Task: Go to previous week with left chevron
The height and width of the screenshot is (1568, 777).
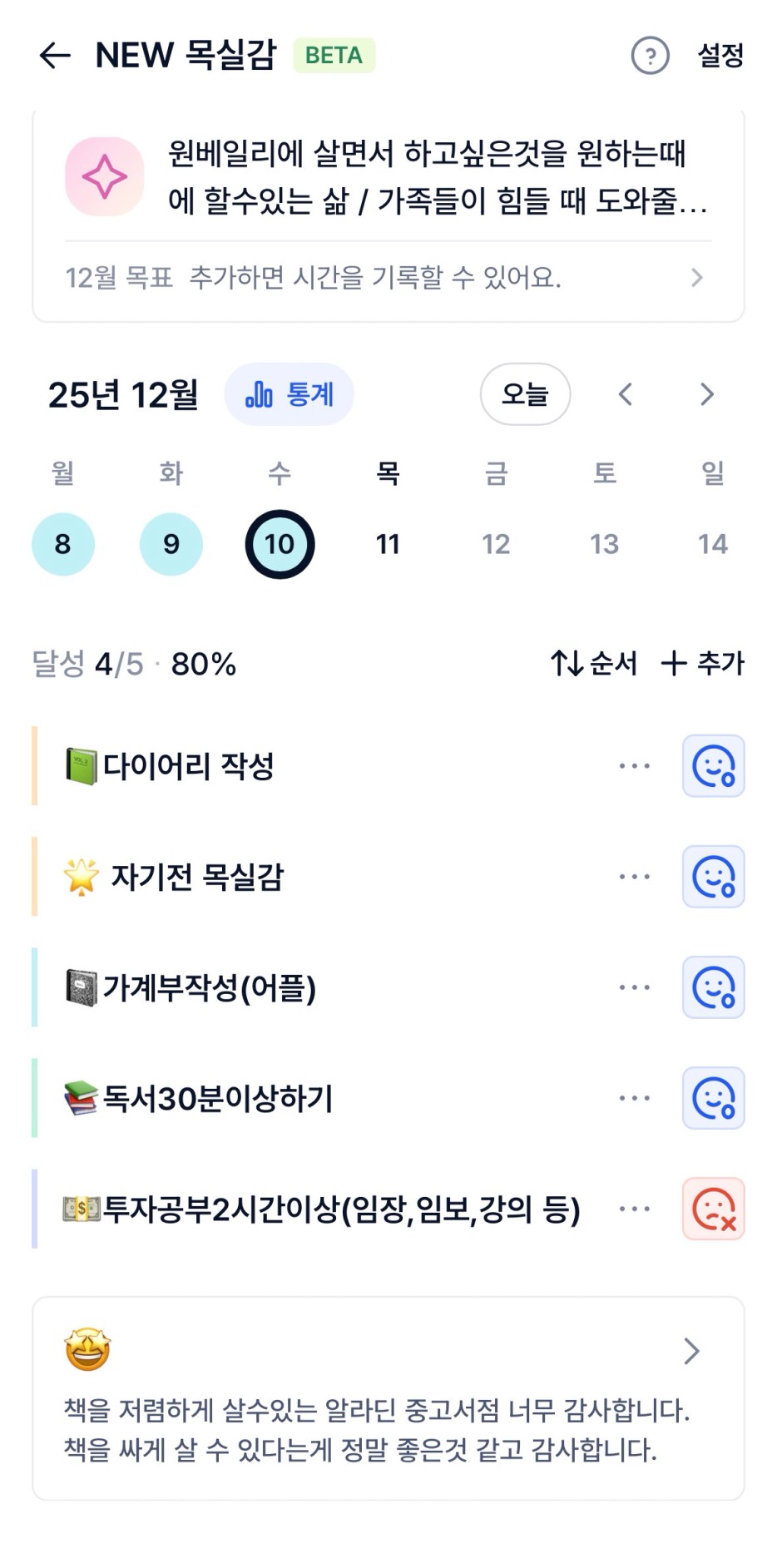Action: click(x=626, y=394)
